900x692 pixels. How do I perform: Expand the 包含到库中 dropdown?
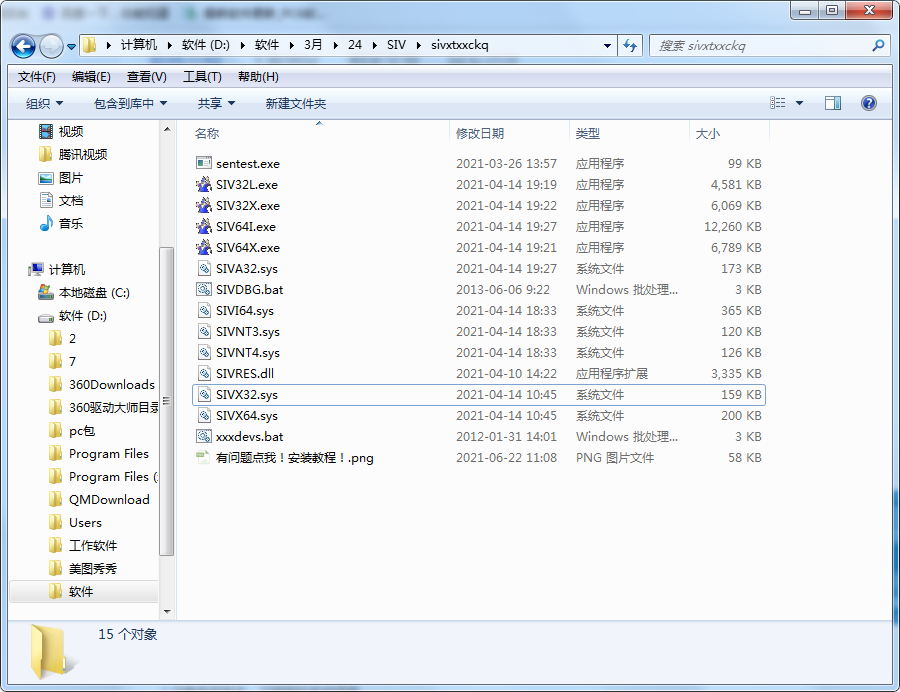coord(130,103)
